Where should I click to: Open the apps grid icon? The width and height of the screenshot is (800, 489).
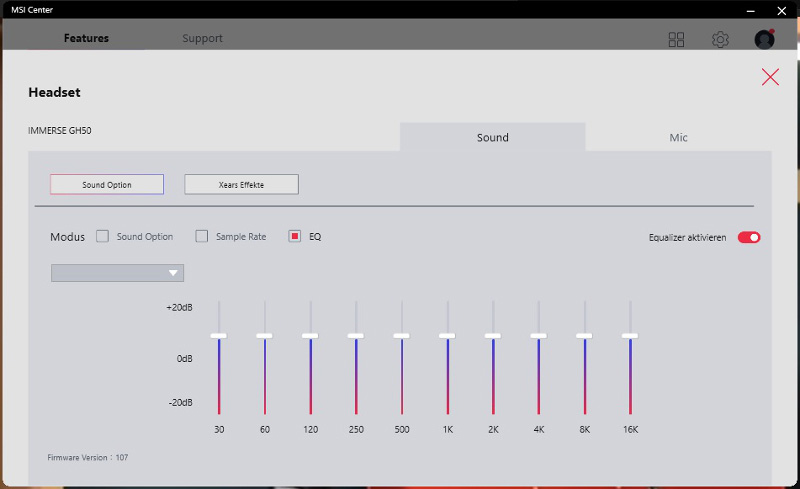click(x=676, y=39)
